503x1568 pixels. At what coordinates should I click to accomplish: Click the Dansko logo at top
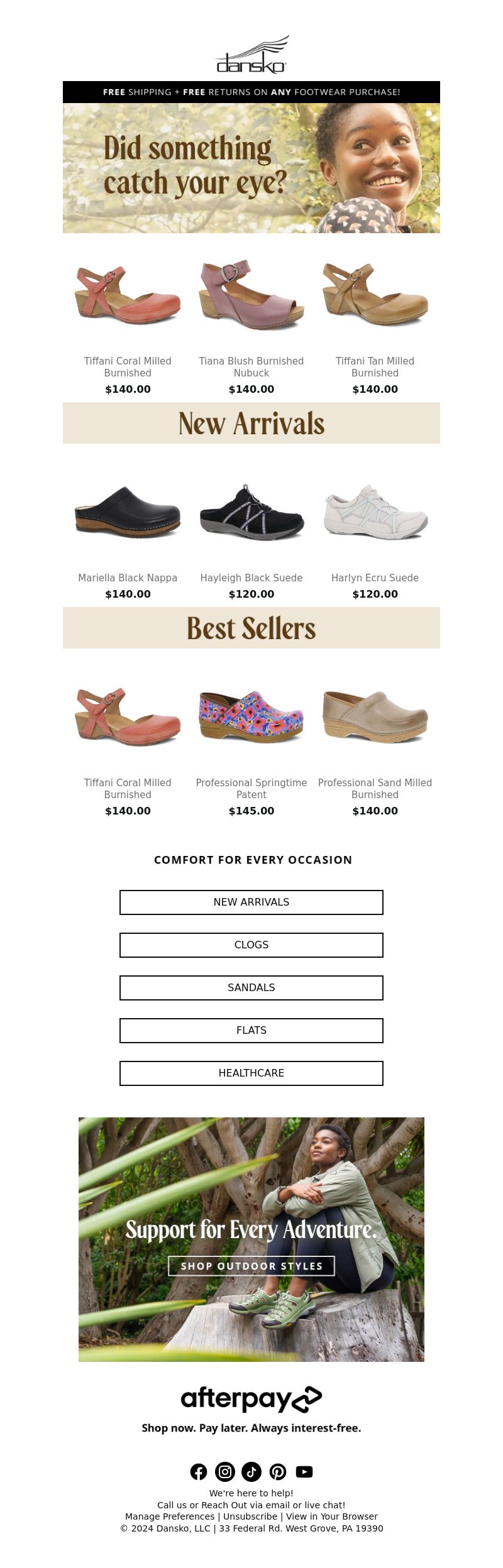click(251, 55)
